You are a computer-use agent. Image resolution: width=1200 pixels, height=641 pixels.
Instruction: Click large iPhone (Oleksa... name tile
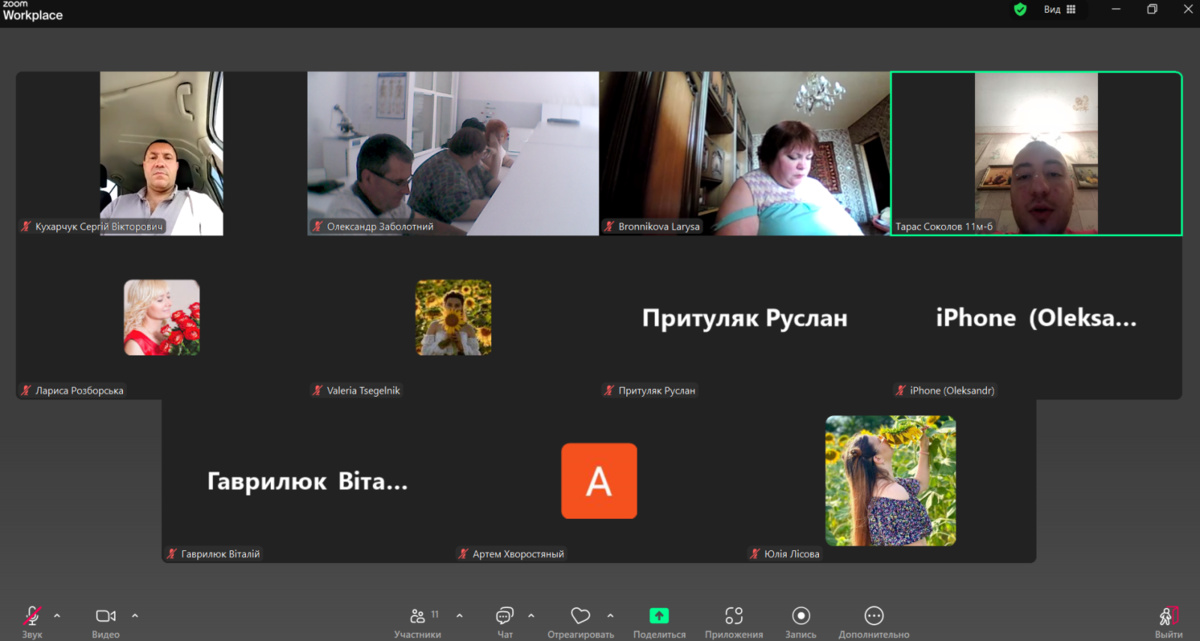click(x=1036, y=318)
